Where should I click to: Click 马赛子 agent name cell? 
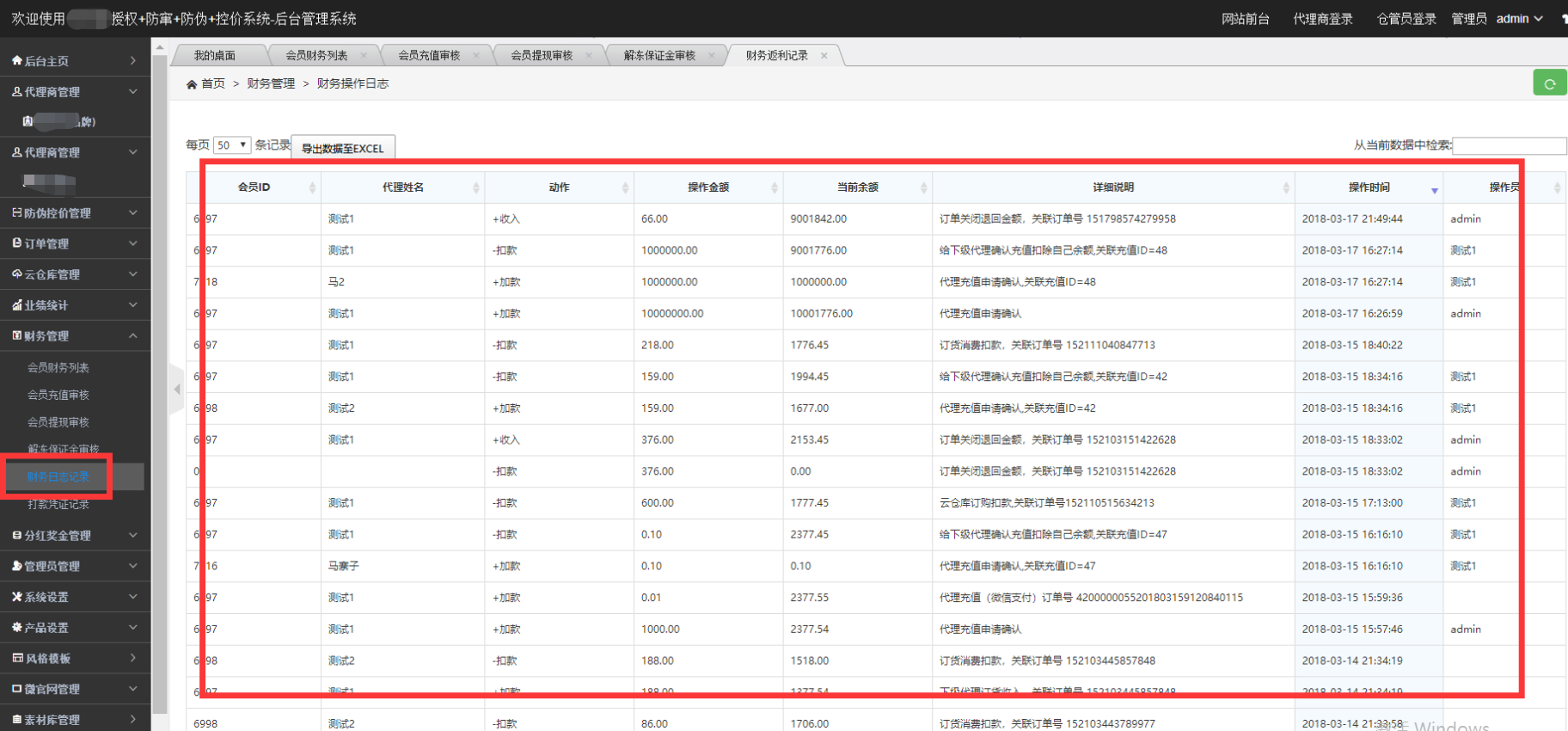coord(403,566)
